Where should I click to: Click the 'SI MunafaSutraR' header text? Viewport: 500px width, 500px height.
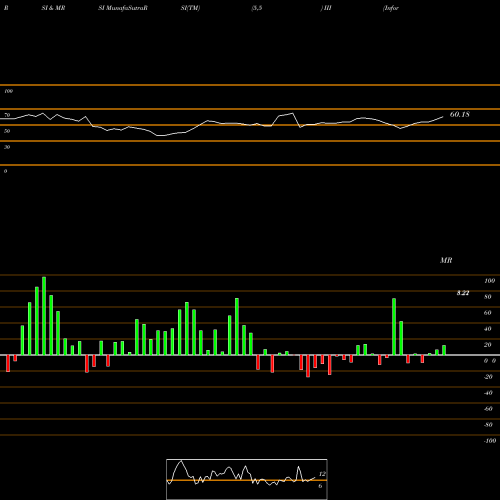pos(123,8)
